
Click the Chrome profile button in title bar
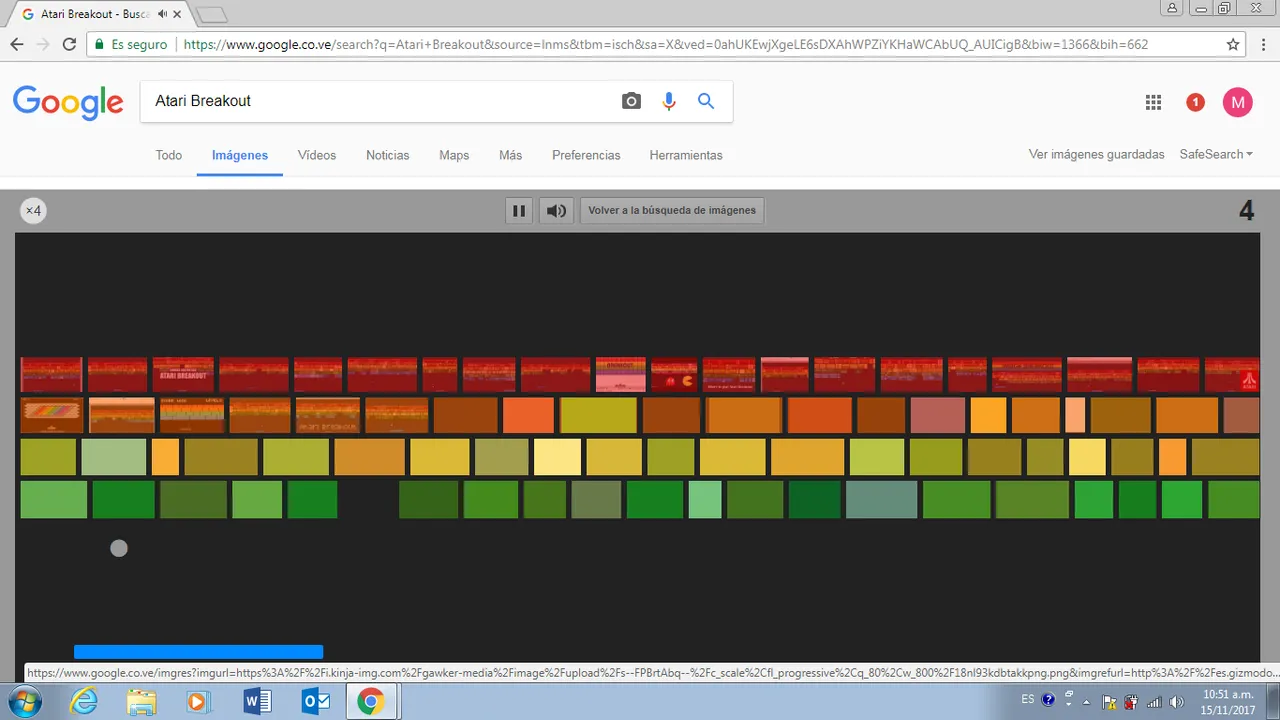[1172, 8]
